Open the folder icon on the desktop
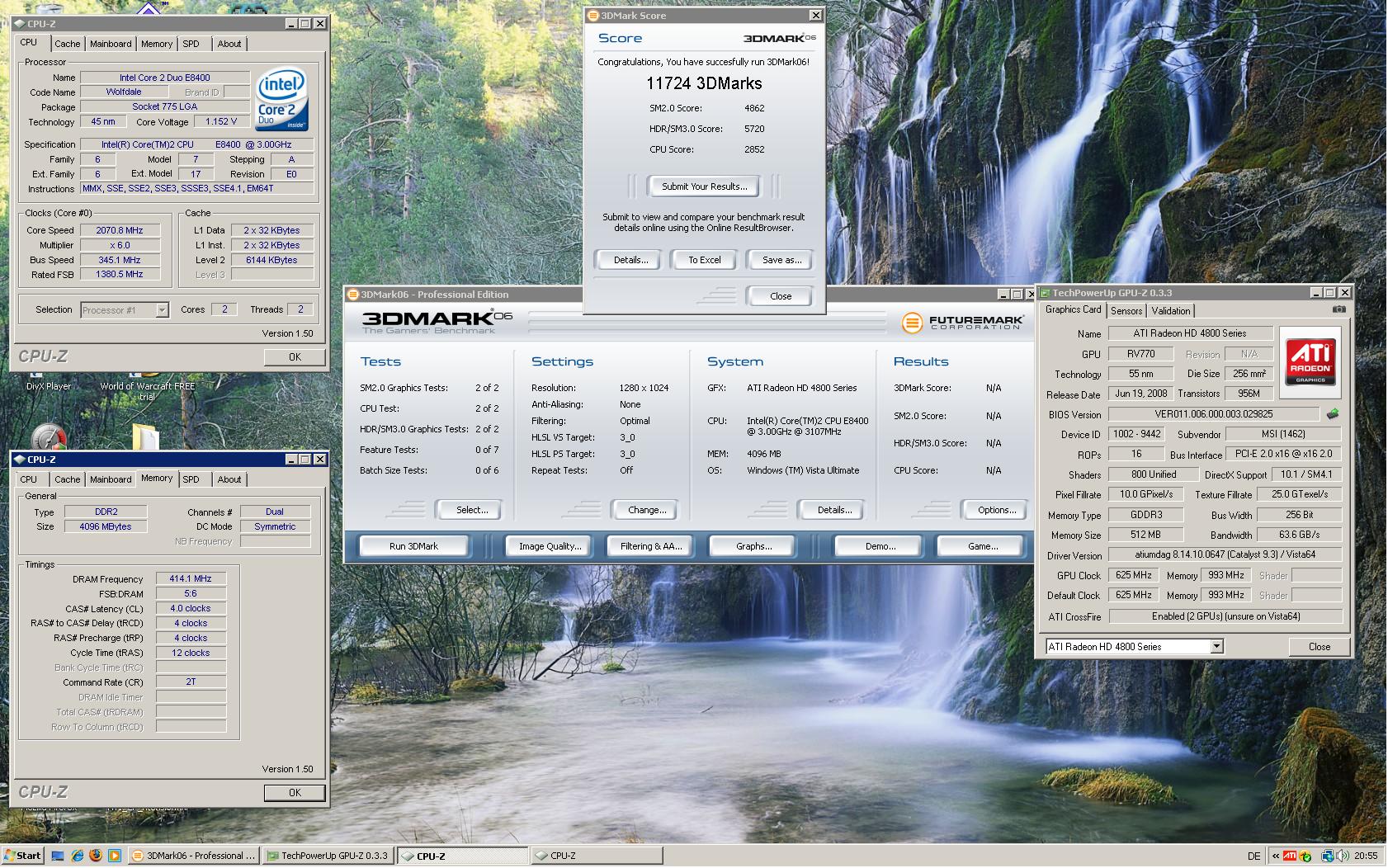Viewport: 1388px width, 868px height. coord(145,436)
